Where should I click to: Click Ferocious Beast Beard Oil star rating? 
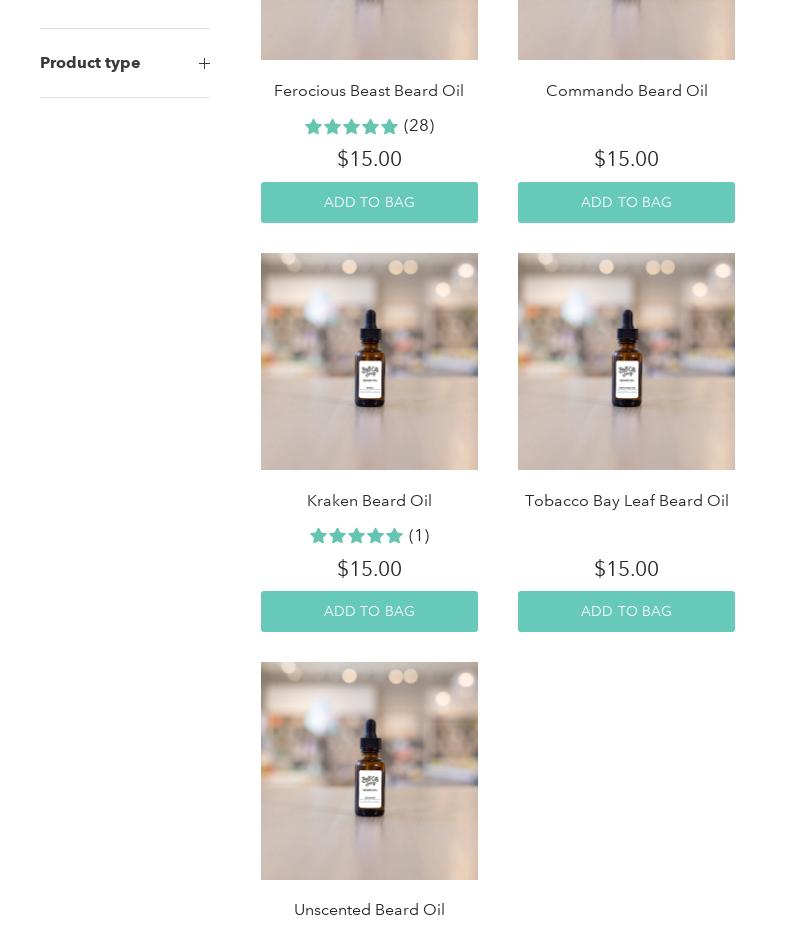tap(351, 127)
